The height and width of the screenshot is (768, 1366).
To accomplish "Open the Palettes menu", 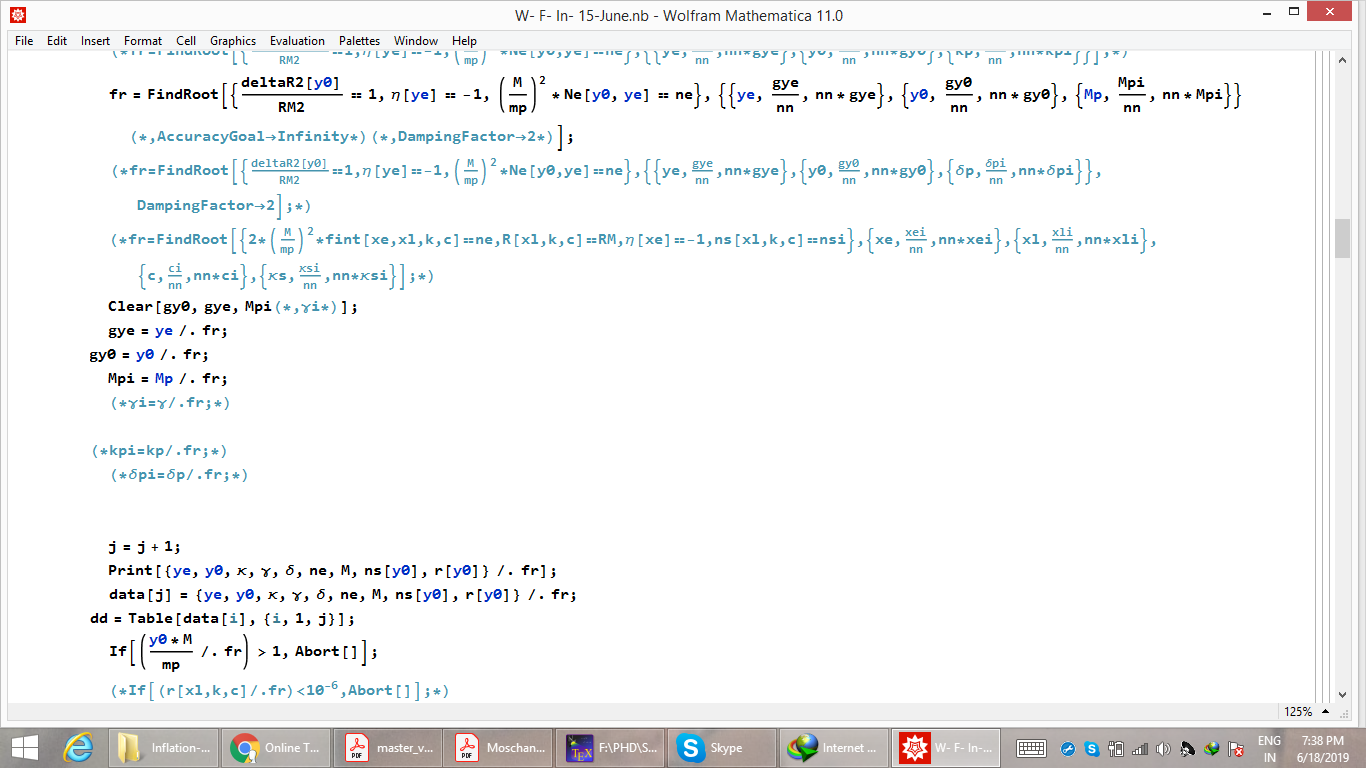I will point(359,41).
